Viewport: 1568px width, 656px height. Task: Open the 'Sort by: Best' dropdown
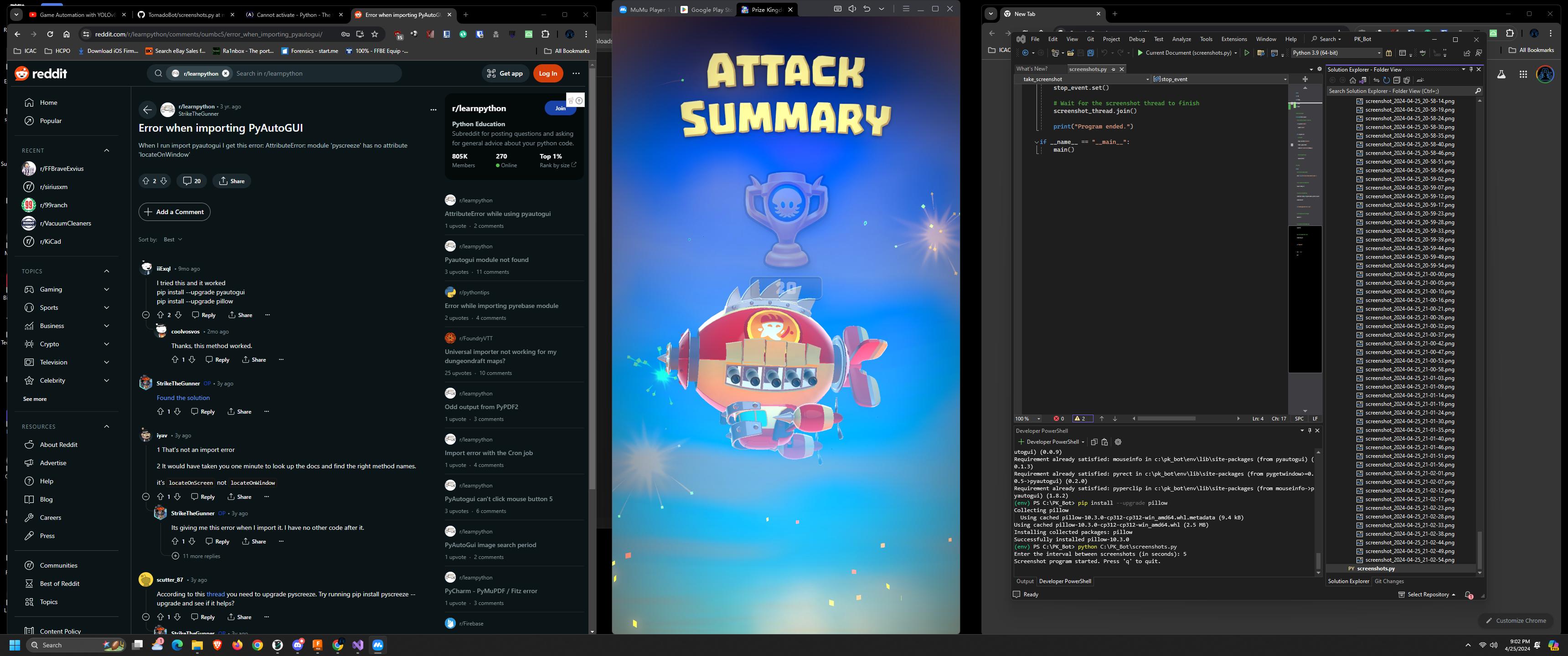(173, 239)
